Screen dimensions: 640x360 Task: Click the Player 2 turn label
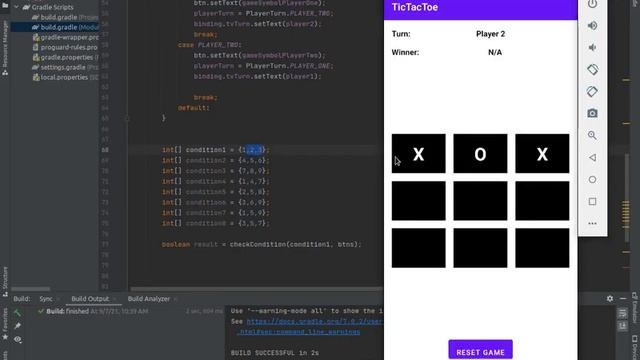pyautogui.click(x=490, y=34)
